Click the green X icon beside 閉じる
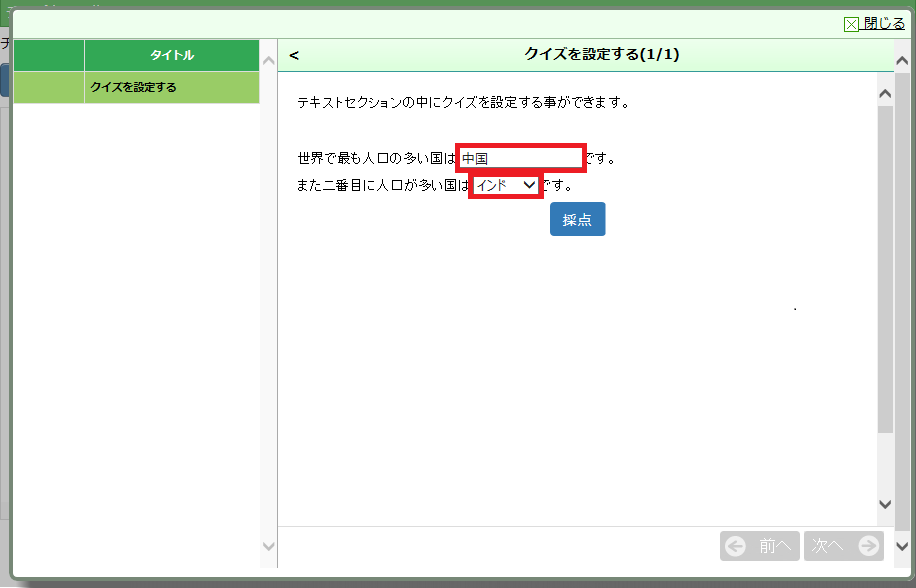The image size is (916, 588). click(851, 24)
